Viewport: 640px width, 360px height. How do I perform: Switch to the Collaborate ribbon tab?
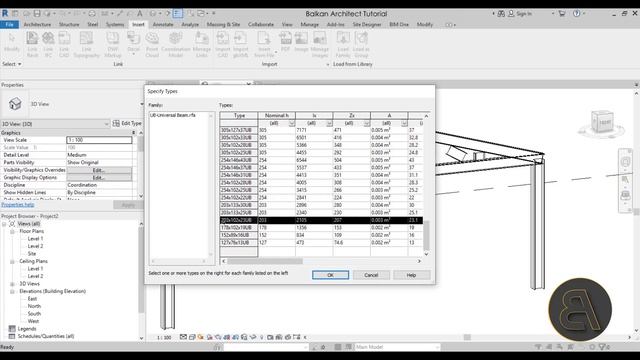[261, 24]
